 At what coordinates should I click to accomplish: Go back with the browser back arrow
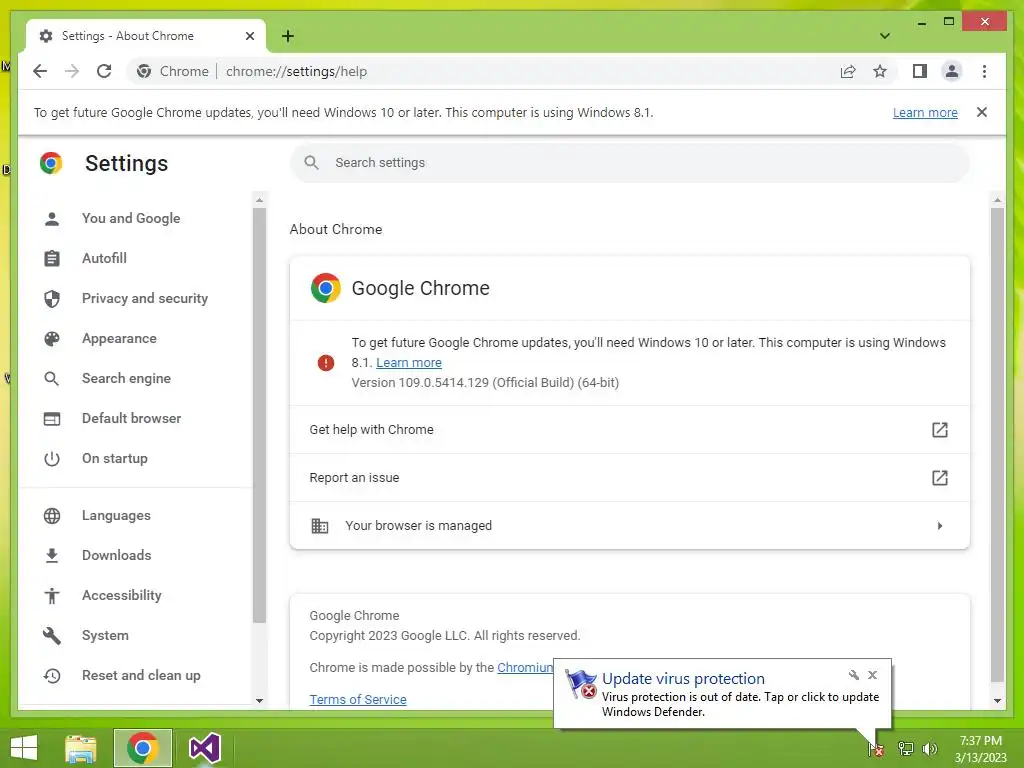click(40, 71)
